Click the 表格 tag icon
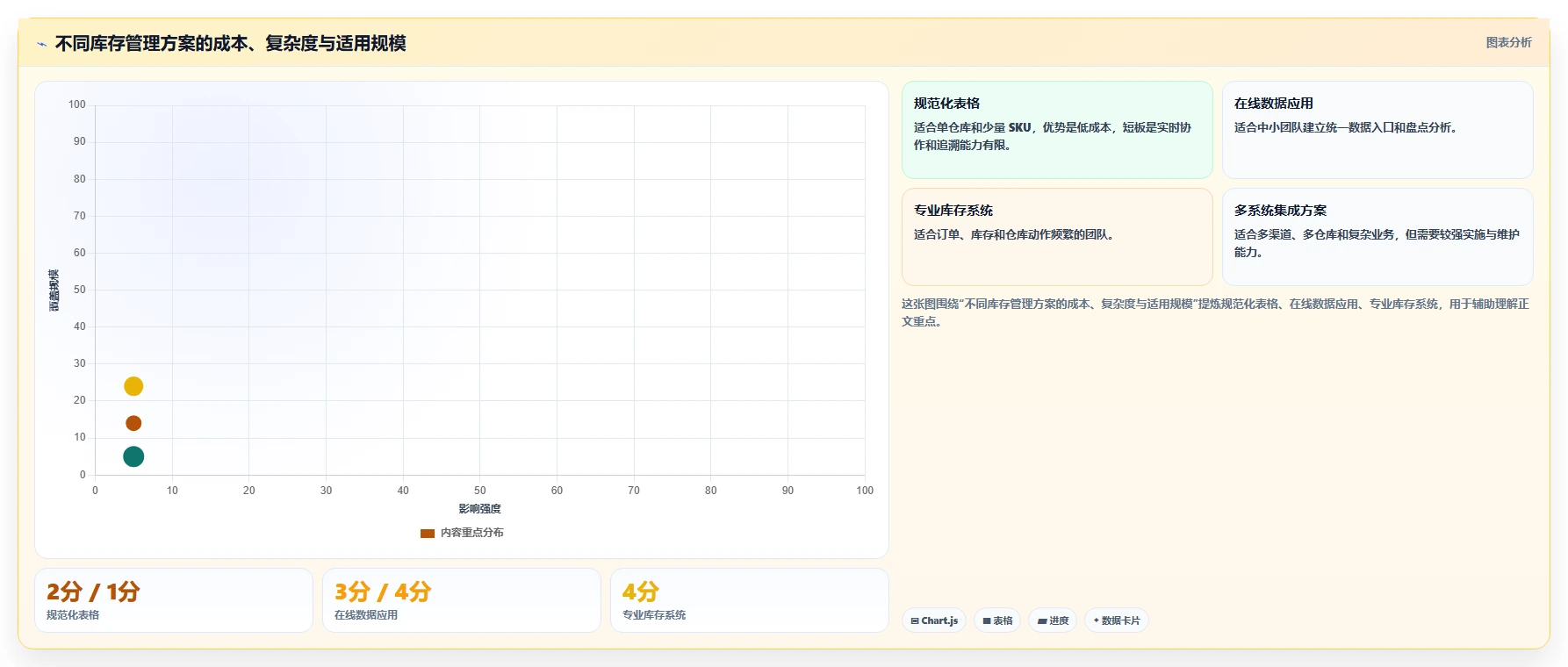This screenshot has width=1568, height=667. 987,620
